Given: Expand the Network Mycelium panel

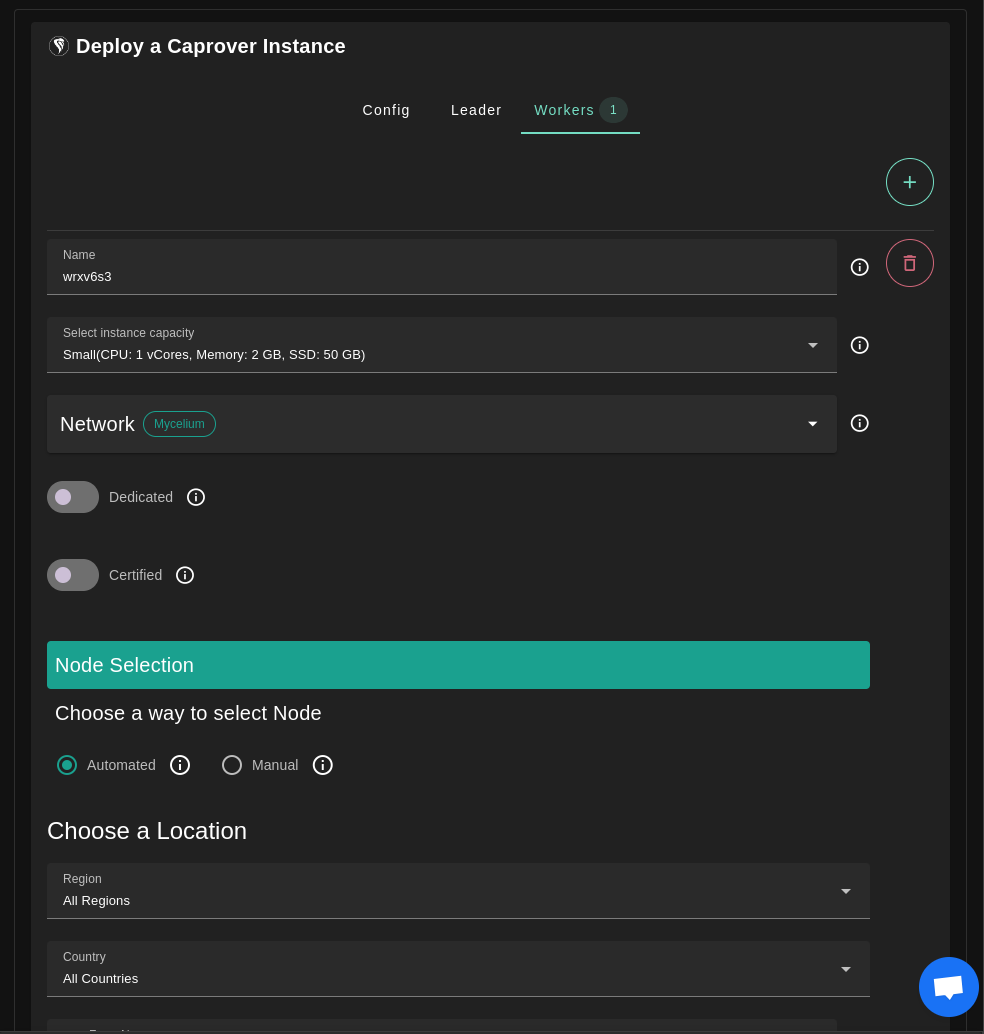Looking at the screenshot, I should tap(441, 424).
